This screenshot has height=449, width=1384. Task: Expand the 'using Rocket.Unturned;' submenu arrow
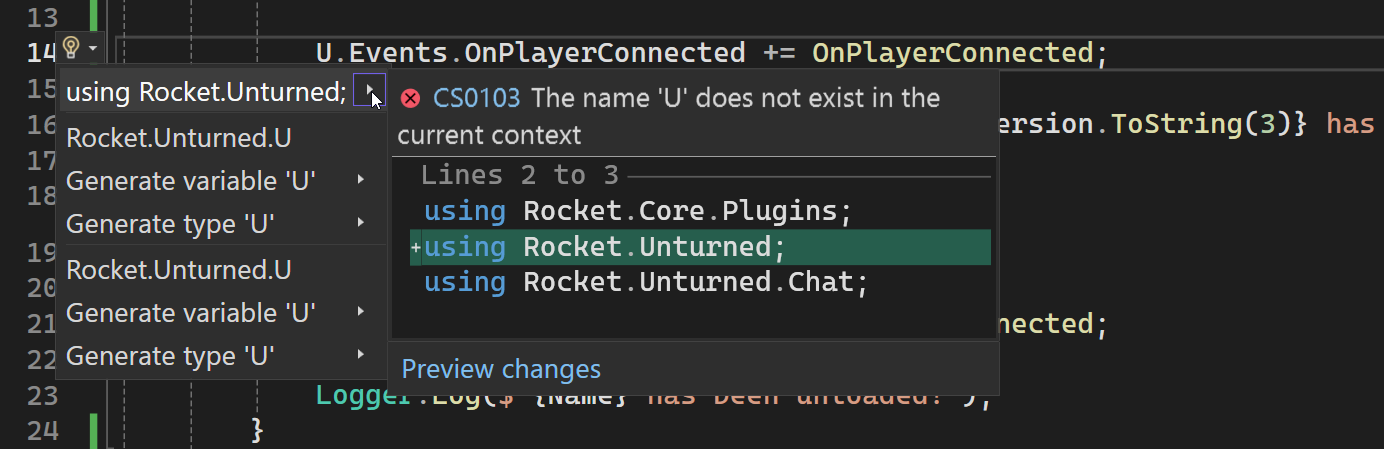pos(370,93)
